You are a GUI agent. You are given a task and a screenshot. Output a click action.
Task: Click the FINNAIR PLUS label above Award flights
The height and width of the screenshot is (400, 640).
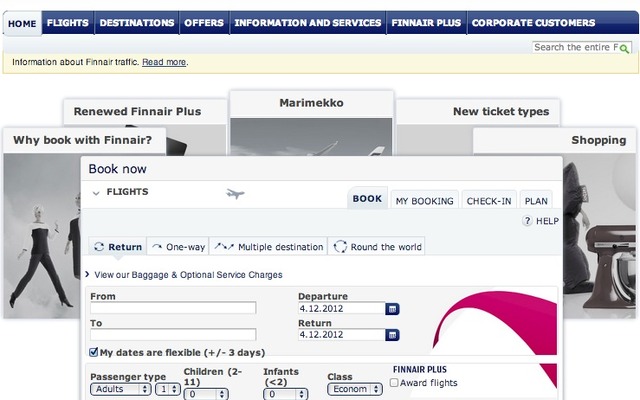(420, 370)
